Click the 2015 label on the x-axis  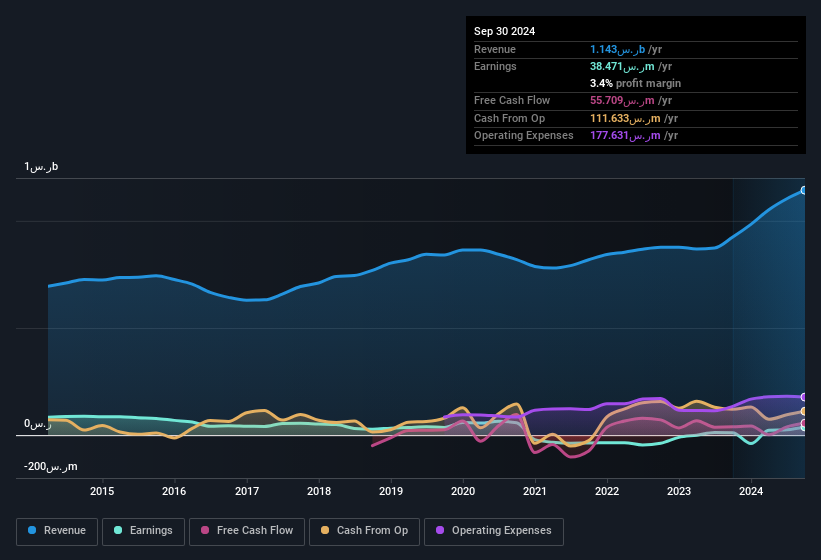[102, 491]
